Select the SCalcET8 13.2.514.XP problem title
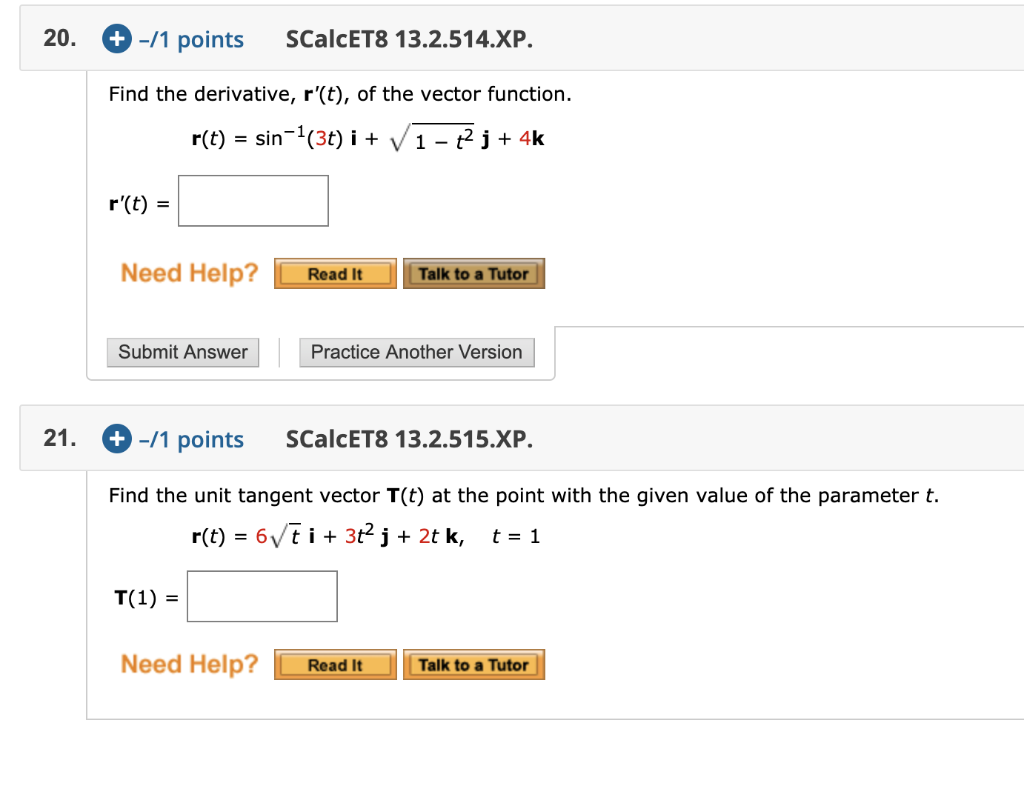 coord(409,39)
